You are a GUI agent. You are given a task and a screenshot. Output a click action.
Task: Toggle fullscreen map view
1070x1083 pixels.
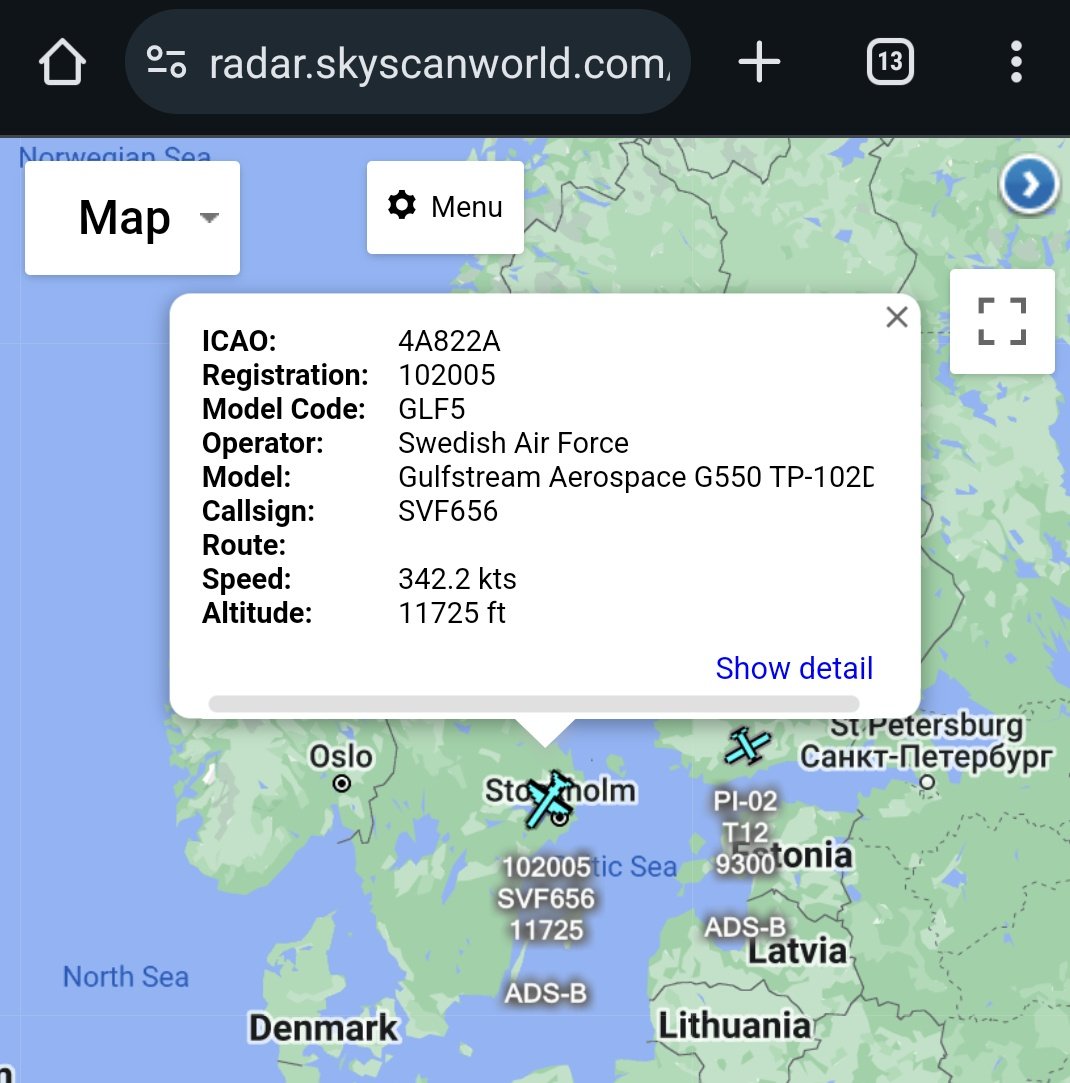pyautogui.click(x=1002, y=322)
